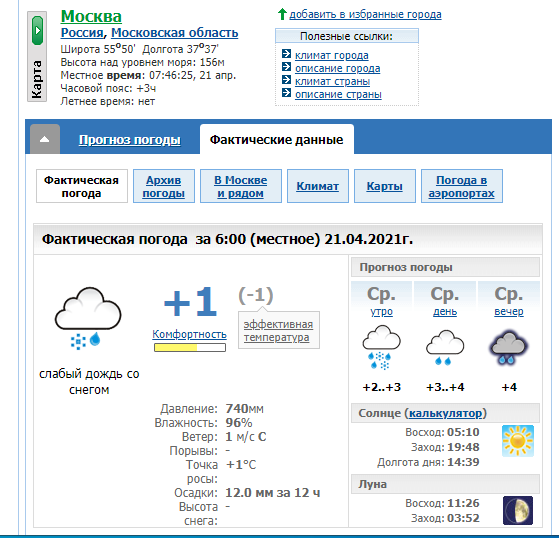Open the климат страны link
This screenshot has width=559, height=538.
point(332,81)
